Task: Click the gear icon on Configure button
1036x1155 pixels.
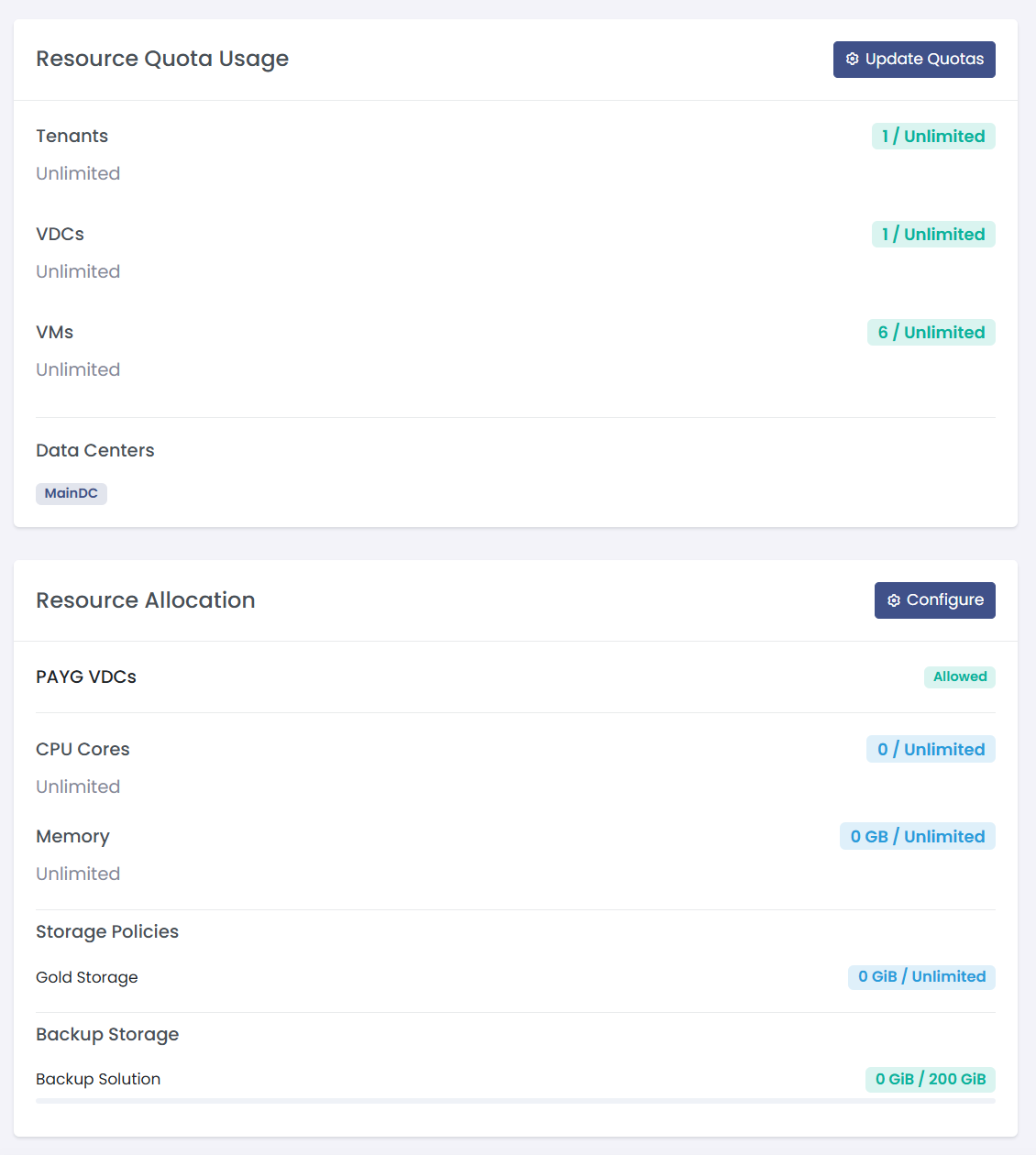Action: click(894, 599)
